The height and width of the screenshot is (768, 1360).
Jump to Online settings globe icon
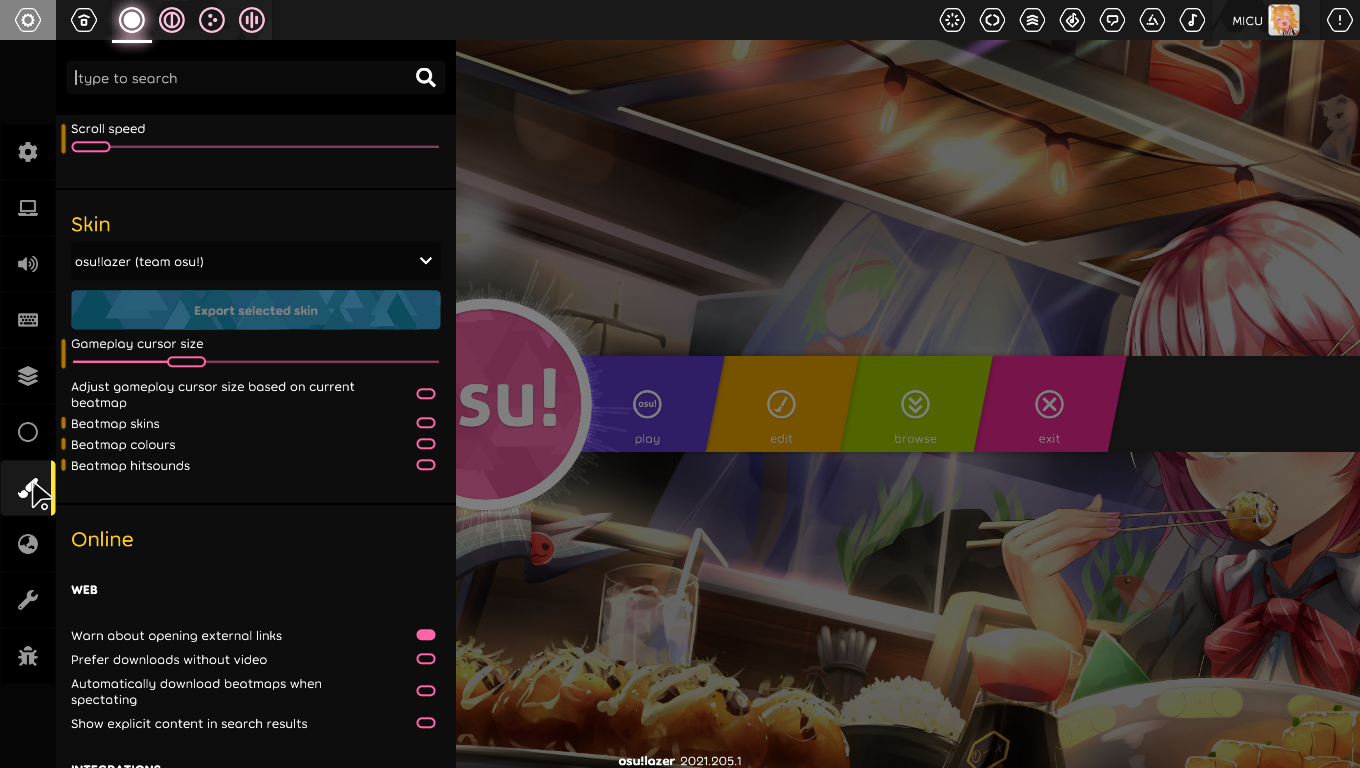(x=28, y=544)
